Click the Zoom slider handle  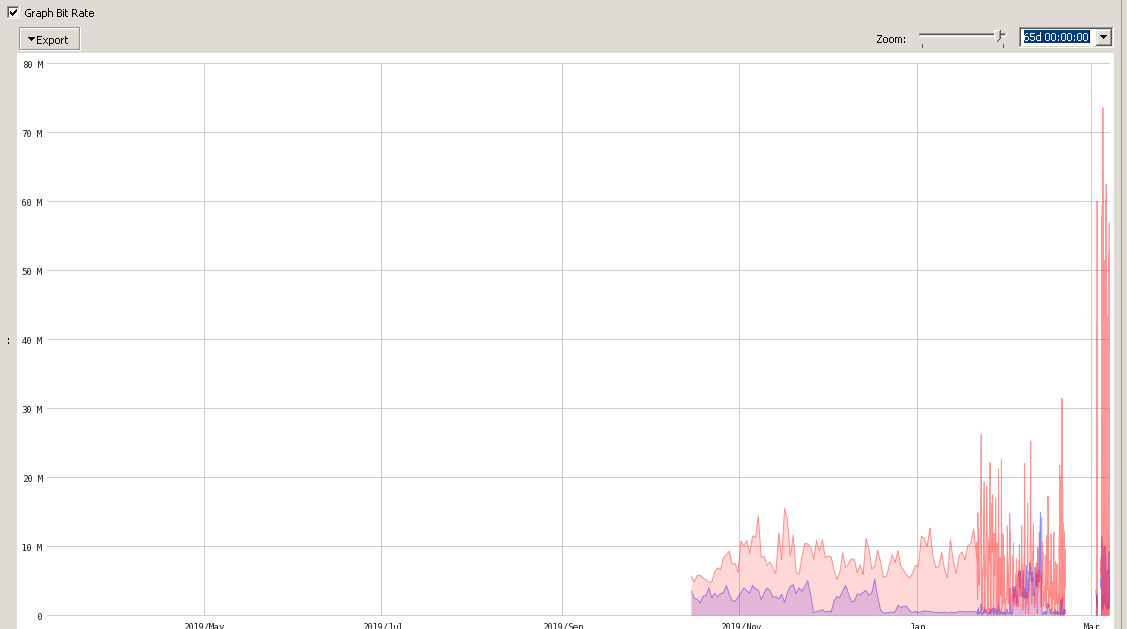tap(998, 36)
